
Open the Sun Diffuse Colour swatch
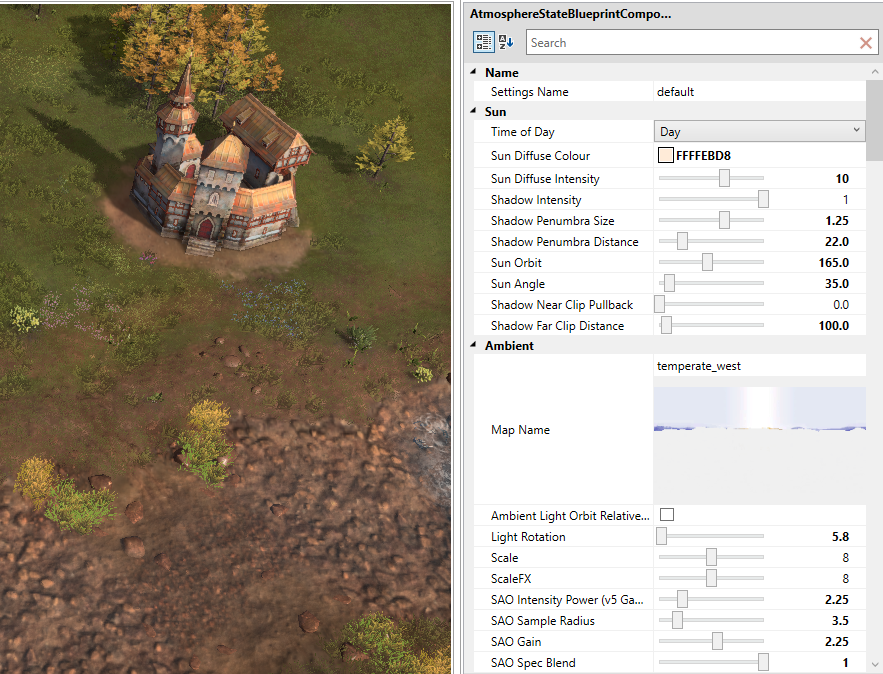(666, 155)
